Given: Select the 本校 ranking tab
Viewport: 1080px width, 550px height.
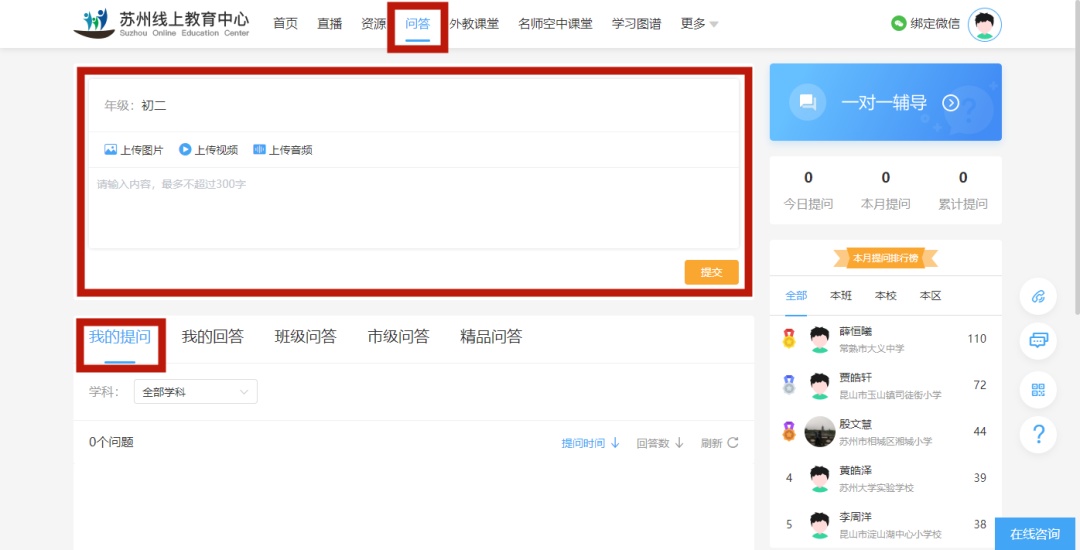Looking at the screenshot, I should pyautogui.click(x=886, y=296).
